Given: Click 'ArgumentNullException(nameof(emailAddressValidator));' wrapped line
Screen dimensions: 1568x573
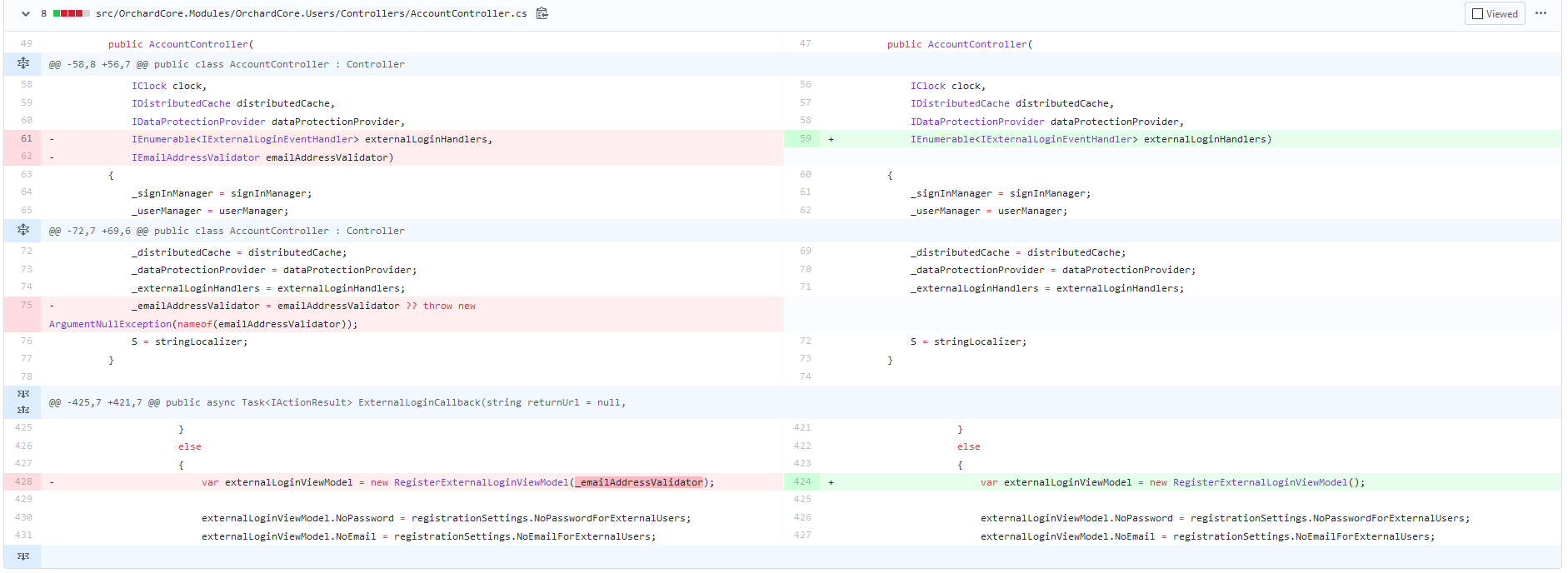Looking at the screenshot, I should [203, 324].
